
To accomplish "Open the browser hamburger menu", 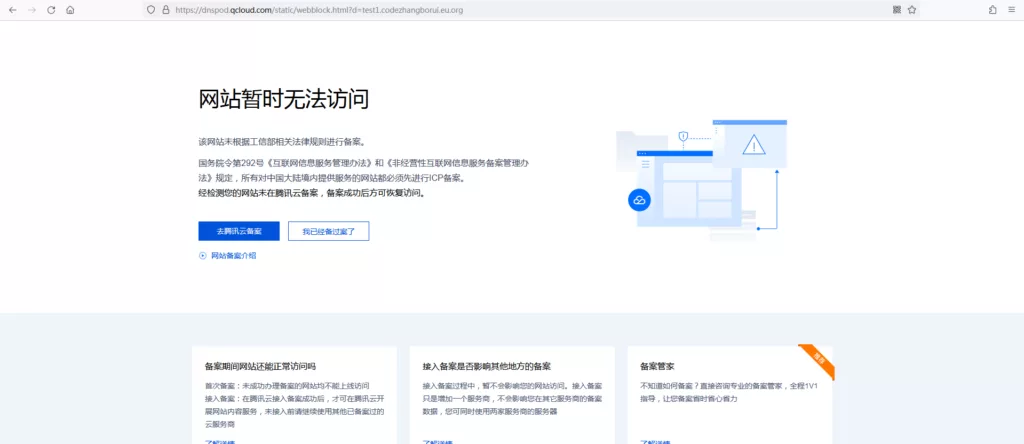I will point(1011,9).
